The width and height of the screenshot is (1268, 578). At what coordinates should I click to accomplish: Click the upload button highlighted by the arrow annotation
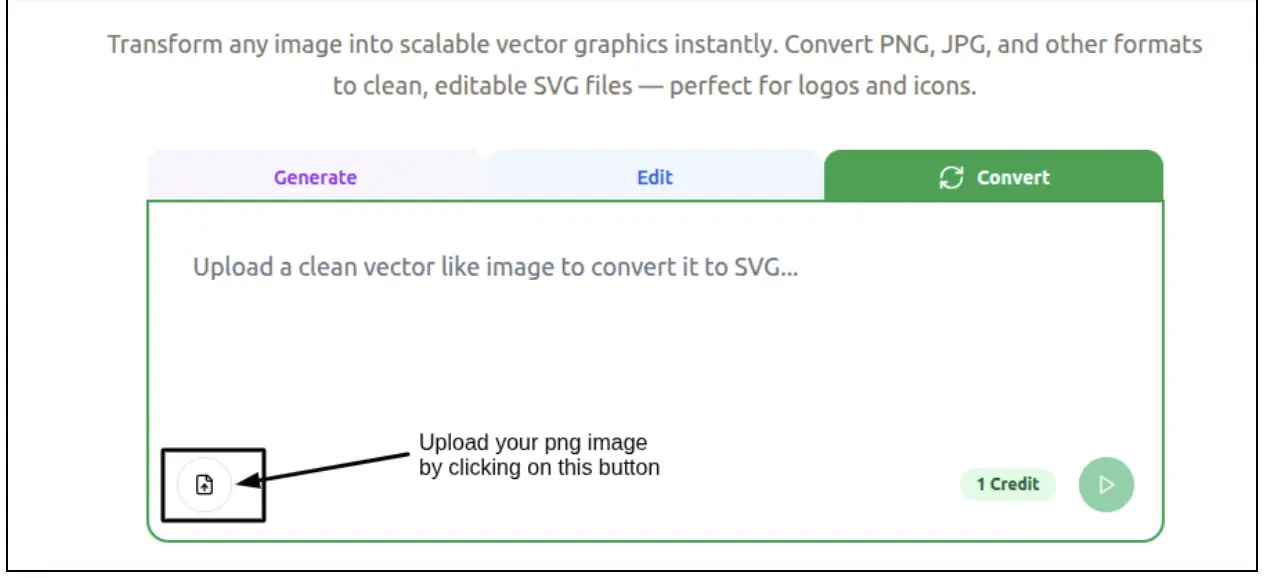click(x=204, y=484)
